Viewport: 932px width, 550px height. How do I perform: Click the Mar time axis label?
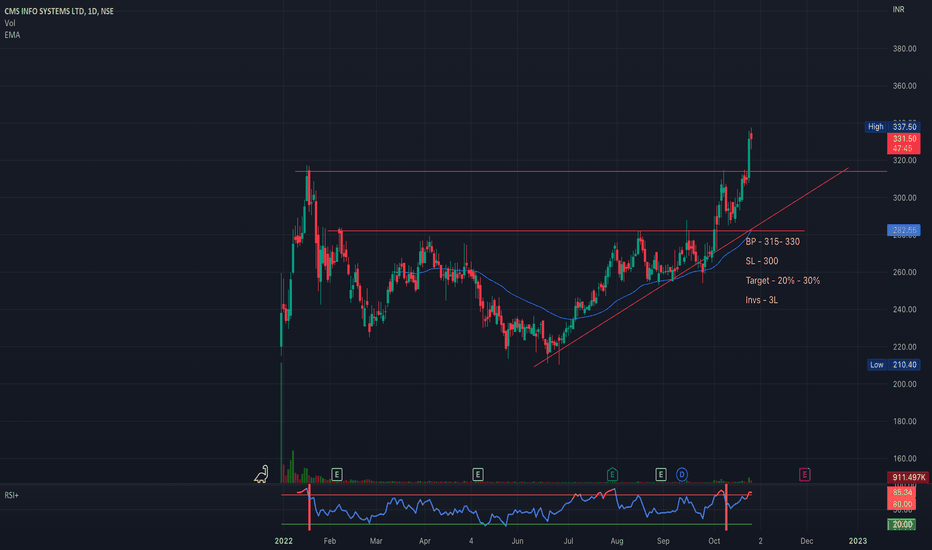(x=376, y=541)
